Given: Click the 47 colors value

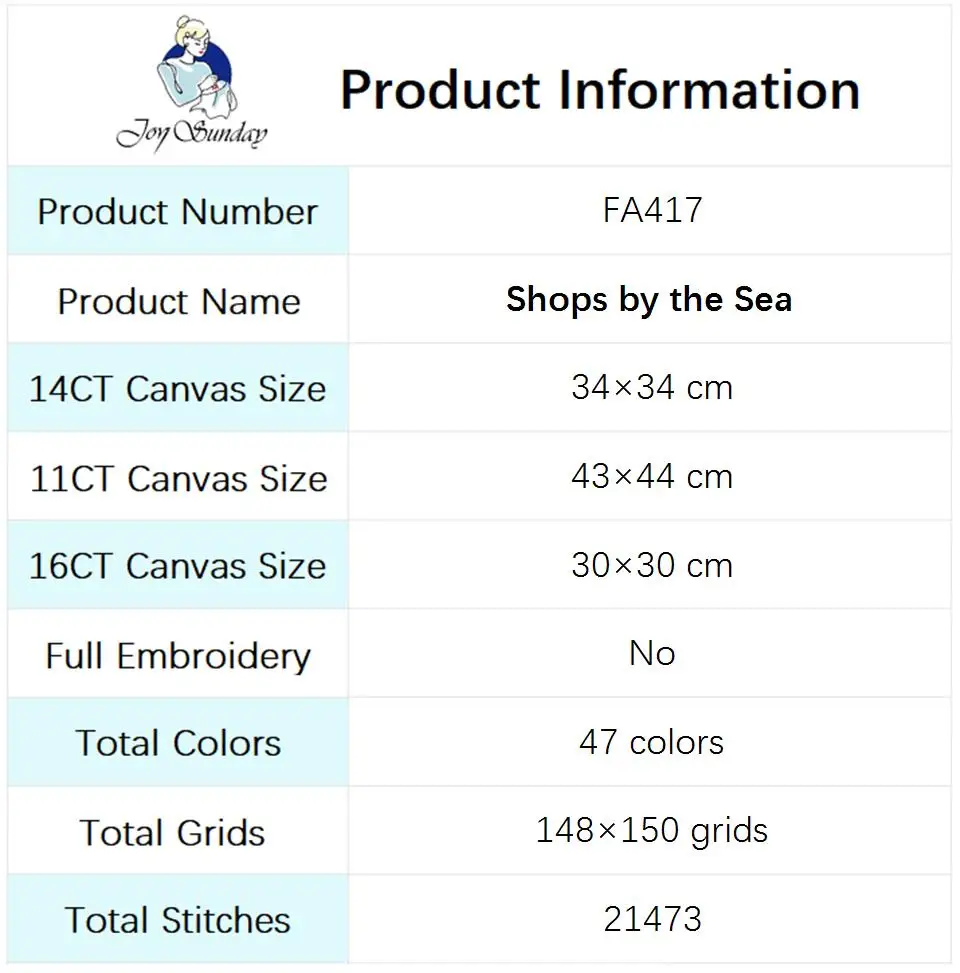Looking at the screenshot, I should click(652, 742).
